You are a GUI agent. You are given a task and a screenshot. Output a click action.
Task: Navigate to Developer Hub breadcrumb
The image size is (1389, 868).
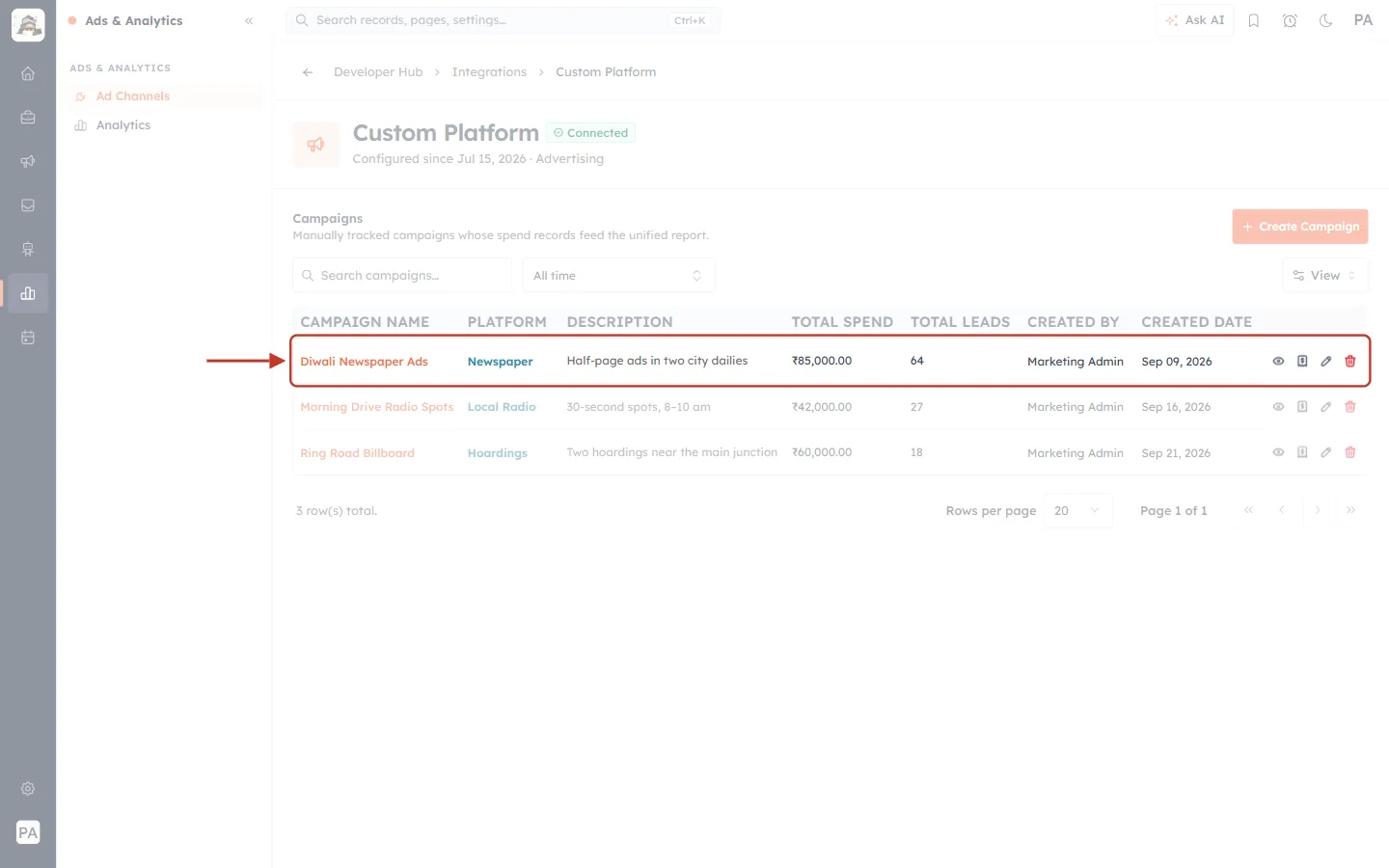click(378, 72)
